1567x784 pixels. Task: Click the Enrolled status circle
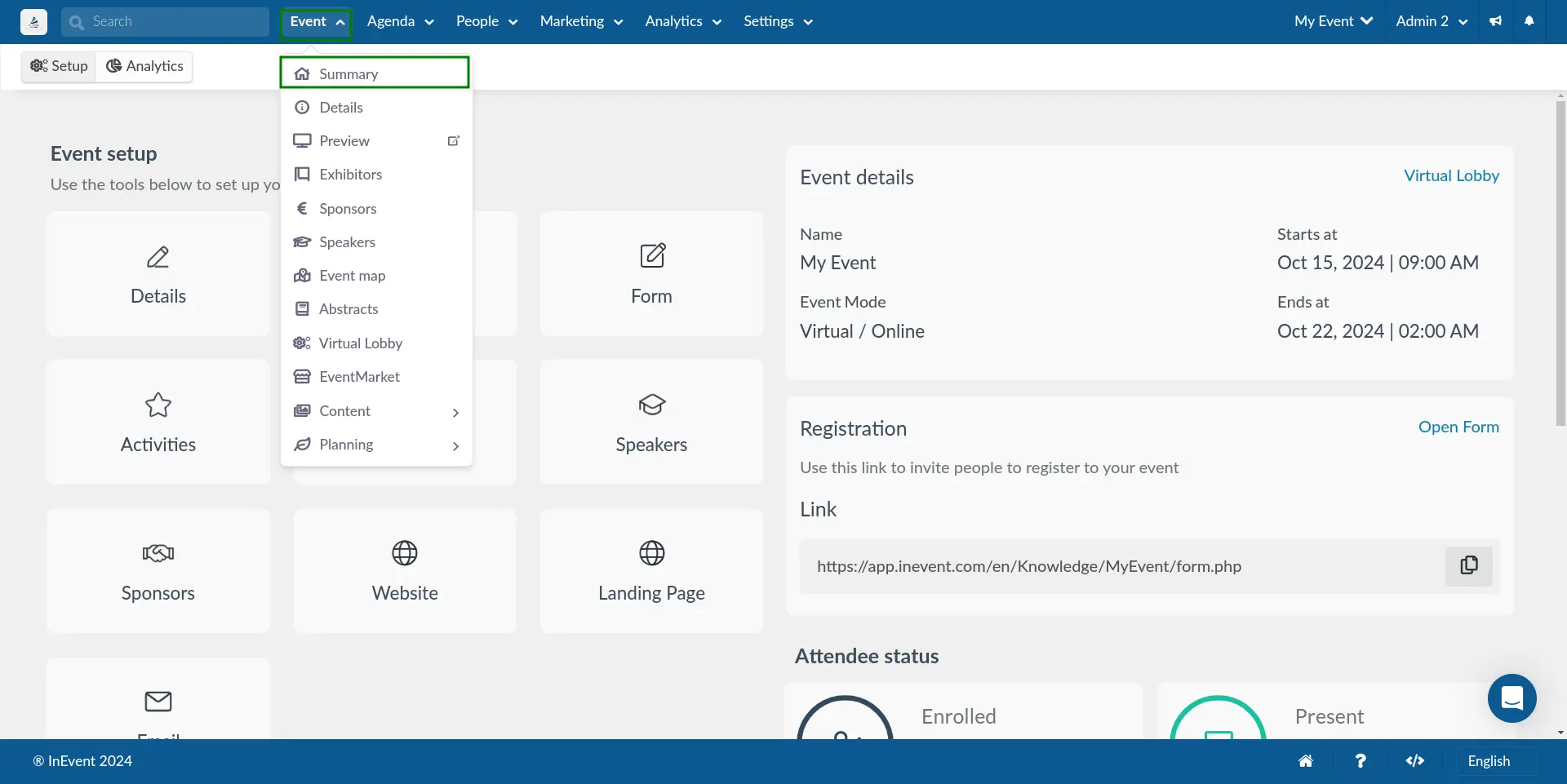point(845,718)
